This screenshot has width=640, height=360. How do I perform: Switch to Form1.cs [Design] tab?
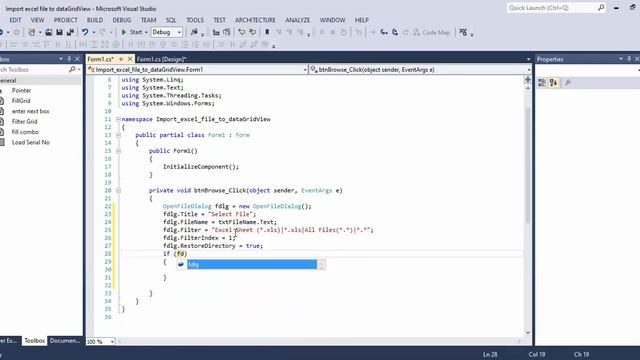(x=161, y=60)
